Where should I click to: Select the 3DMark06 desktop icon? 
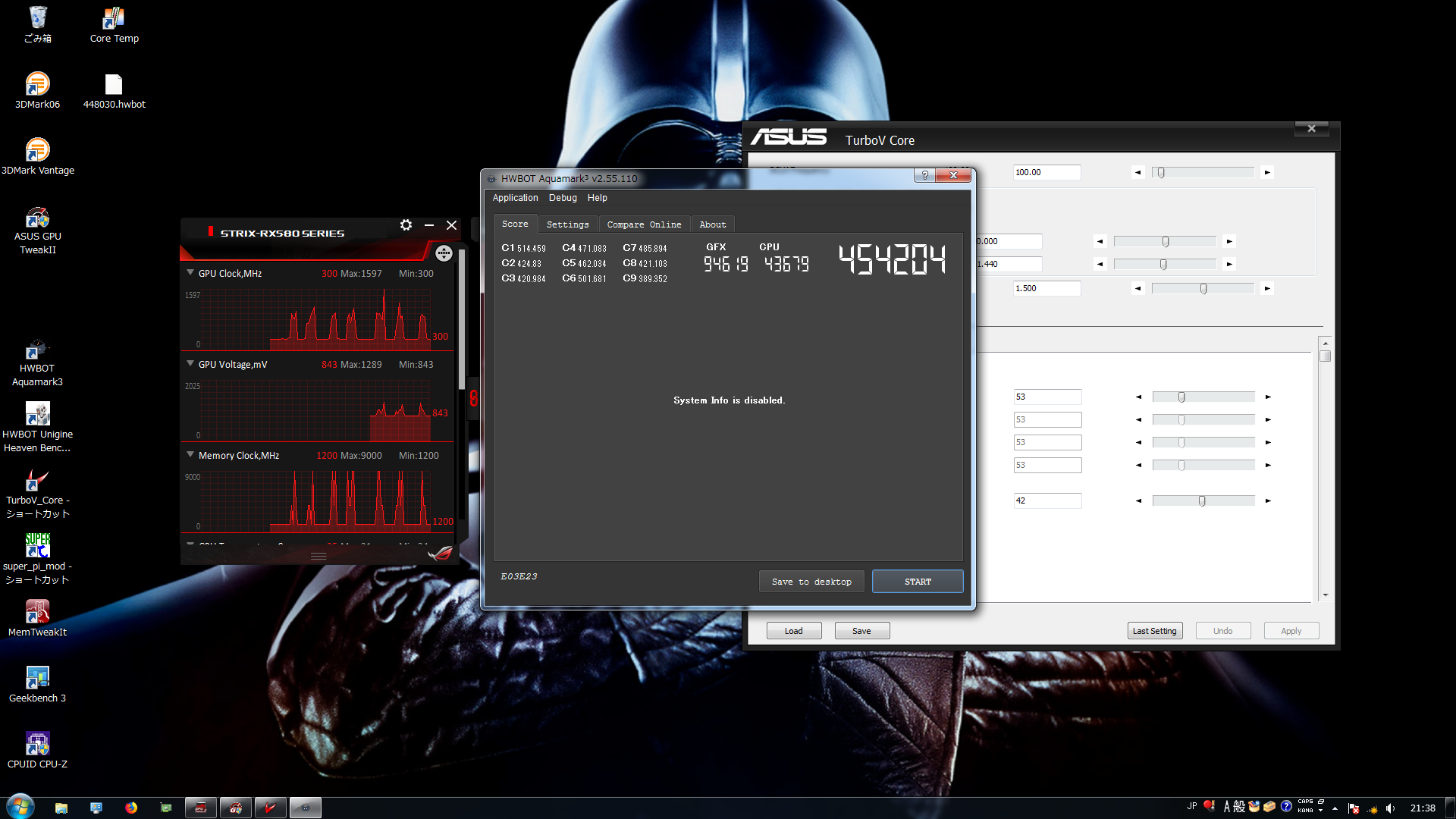38,90
